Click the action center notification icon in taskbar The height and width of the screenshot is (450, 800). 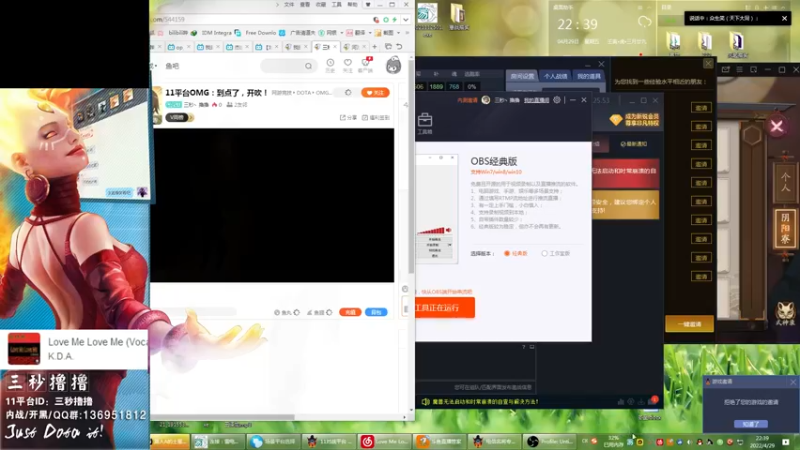pos(786,441)
